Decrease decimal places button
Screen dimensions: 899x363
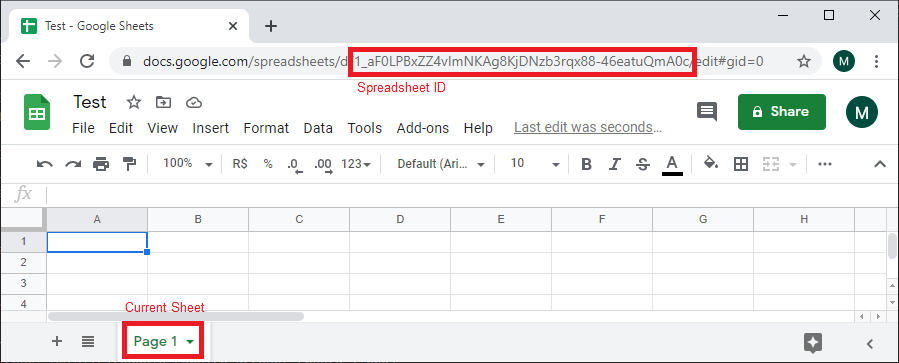295,165
